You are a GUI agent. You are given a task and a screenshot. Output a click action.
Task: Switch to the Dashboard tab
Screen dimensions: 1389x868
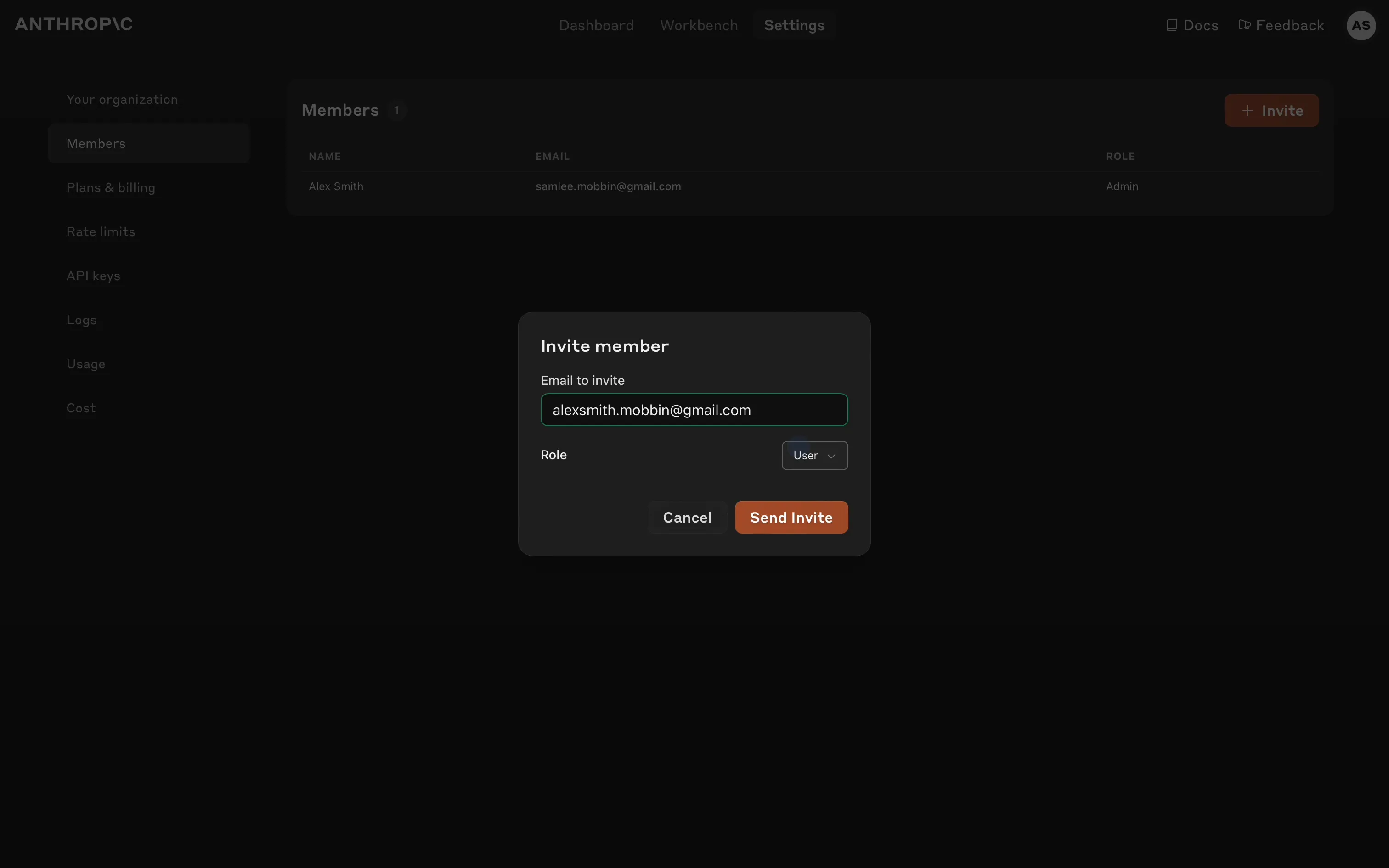596,25
